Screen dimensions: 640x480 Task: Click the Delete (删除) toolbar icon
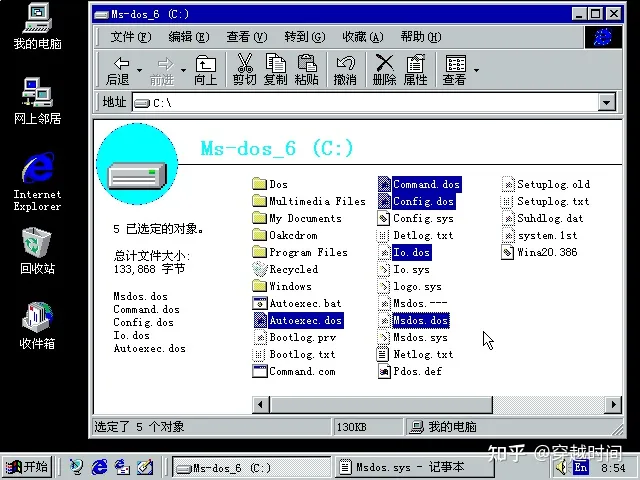tap(384, 69)
